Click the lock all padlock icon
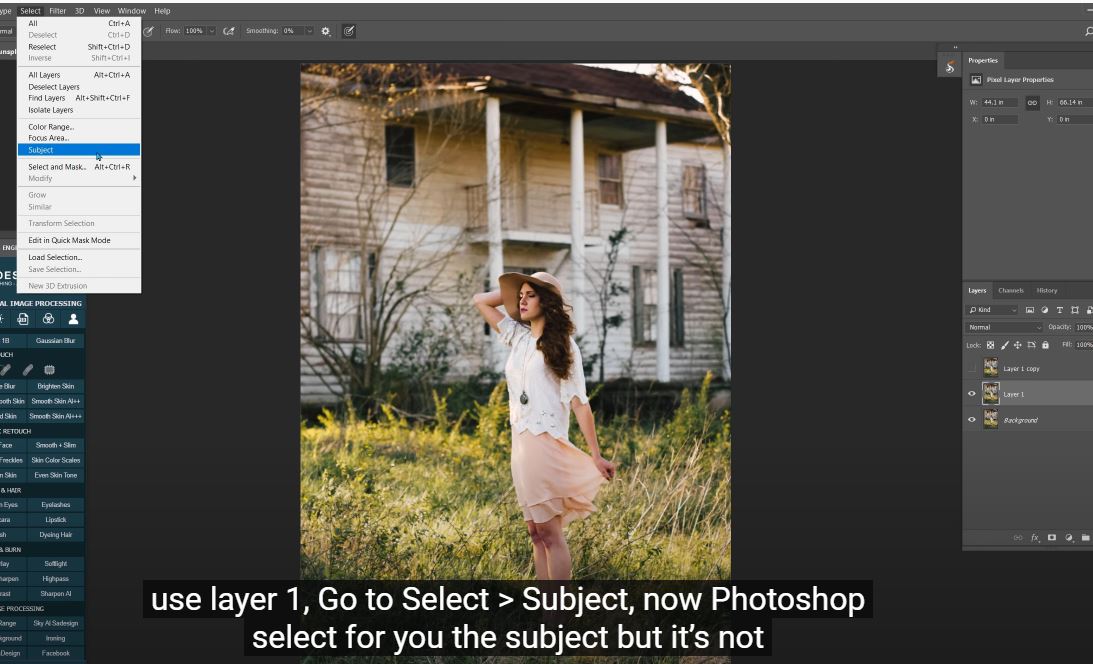Viewport: 1093px width, 664px height. (1045, 345)
